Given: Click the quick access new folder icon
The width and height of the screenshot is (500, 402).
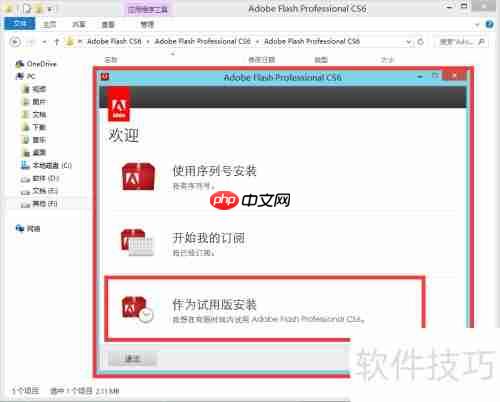Looking at the screenshot, I should click(39, 9).
